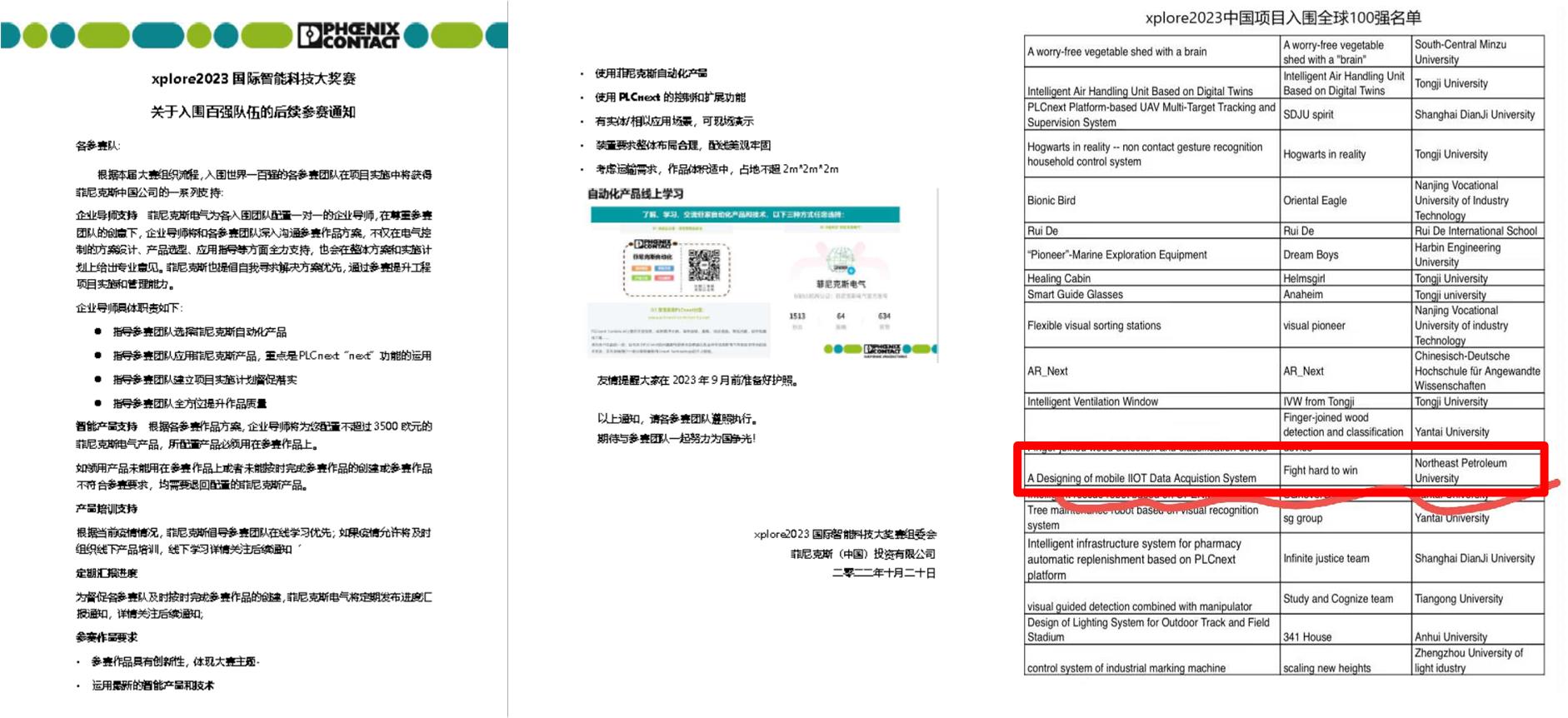Image resolution: width=1568 pixels, height=718 pixels.
Task: Click the team cell "Anaheim"
Action: 1346,294
